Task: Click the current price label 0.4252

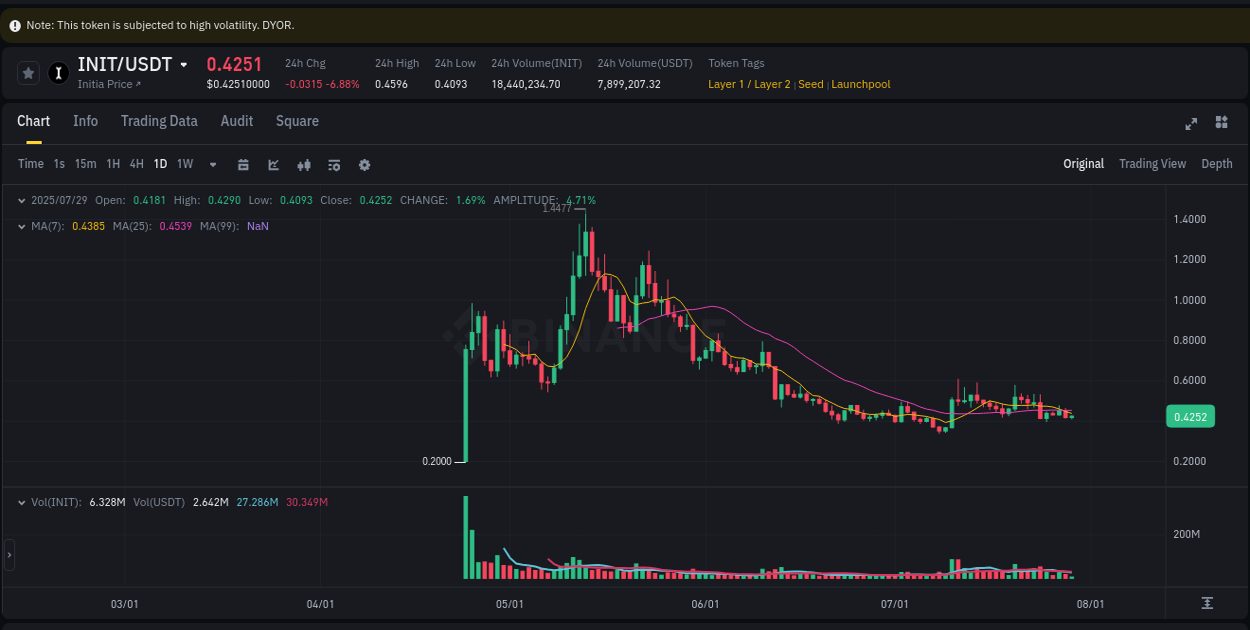Action: pyautogui.click(x=1190, y=415)
